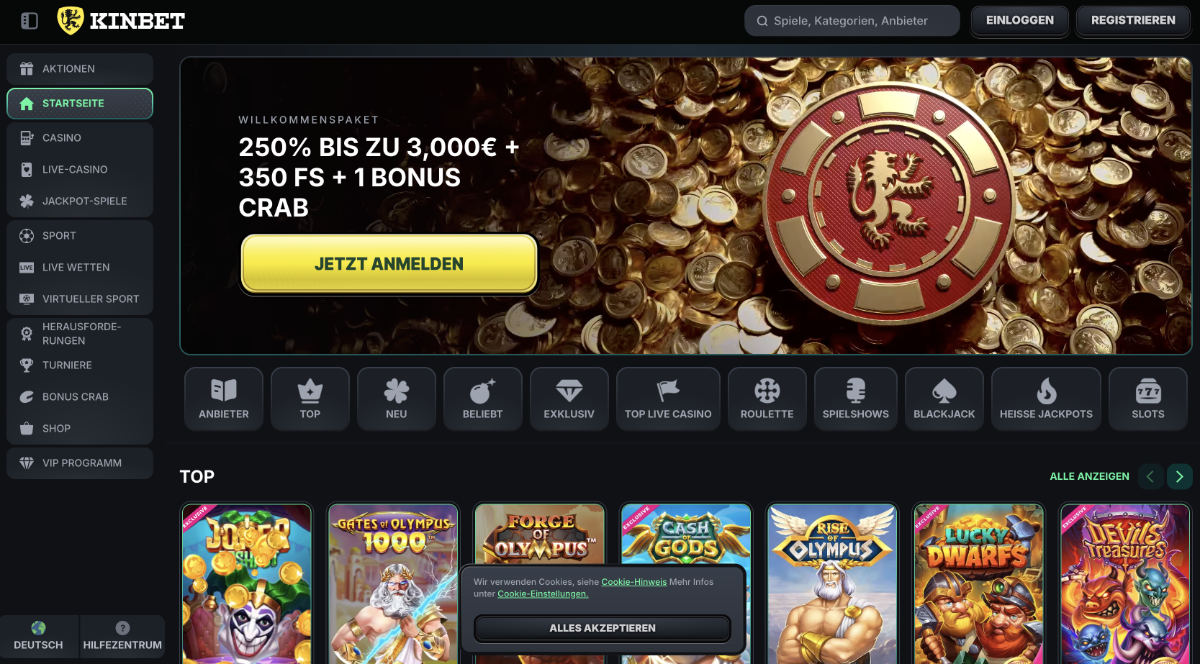Focus the game search field
Screen dimensions: 1200x664
(852, 21)
